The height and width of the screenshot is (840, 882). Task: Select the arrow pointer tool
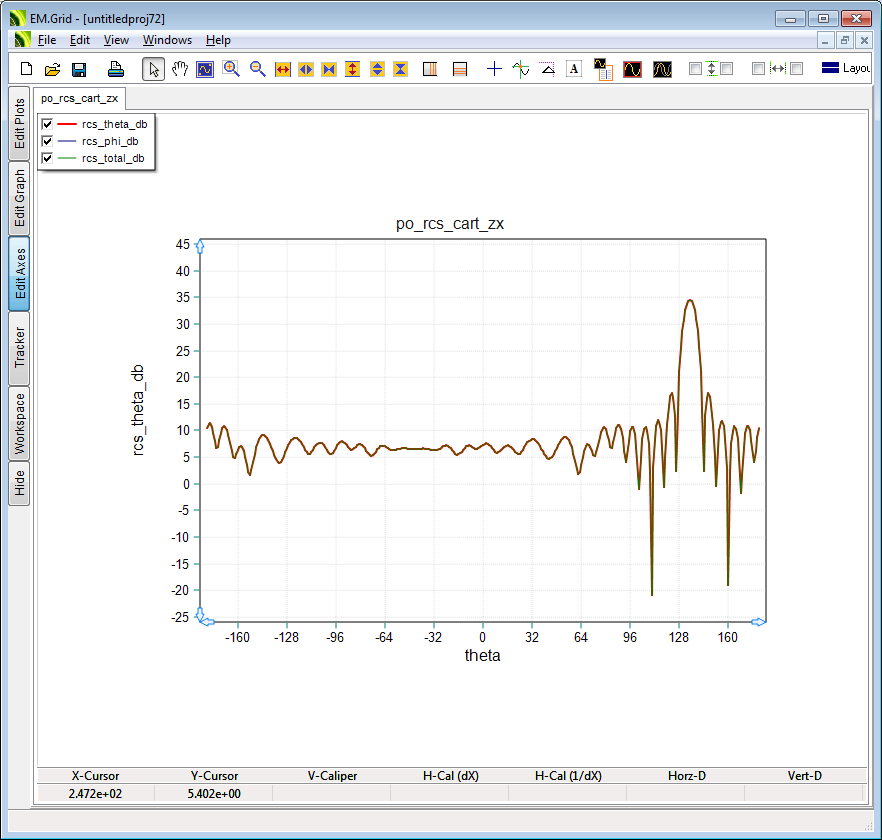click(x=153, y=69)
